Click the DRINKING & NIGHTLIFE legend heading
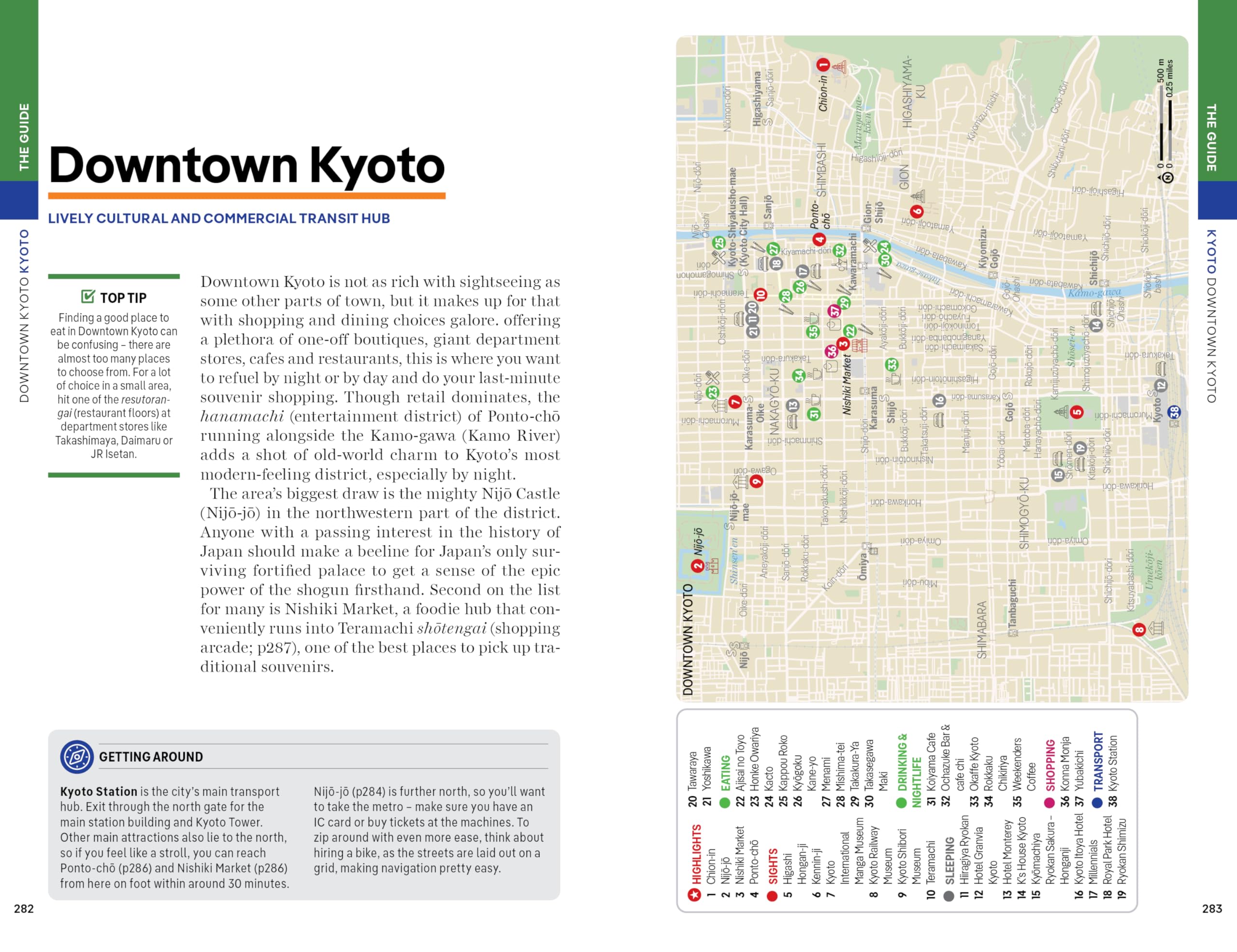 pyautogui.click(x=909, y=770)
